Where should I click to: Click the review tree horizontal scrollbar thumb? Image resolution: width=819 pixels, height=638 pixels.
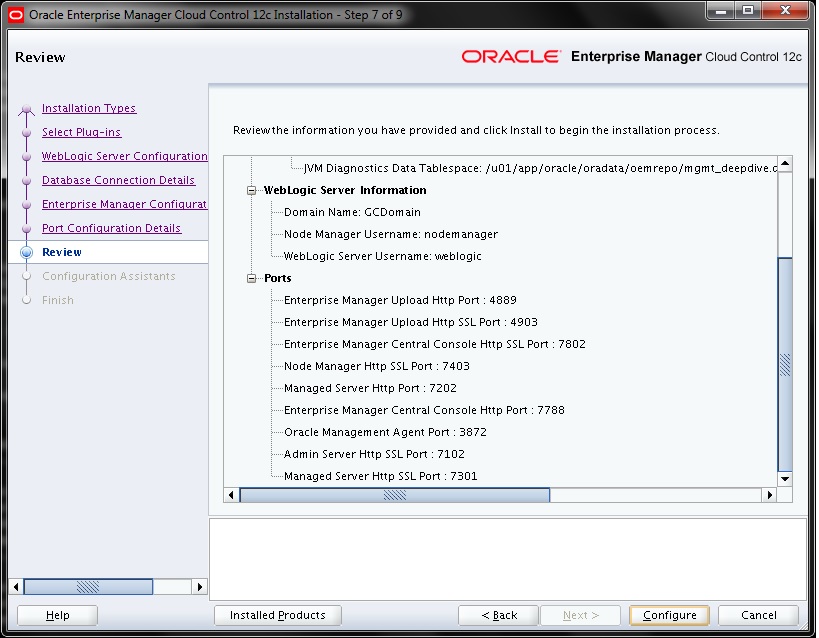[x=394, y=494]
